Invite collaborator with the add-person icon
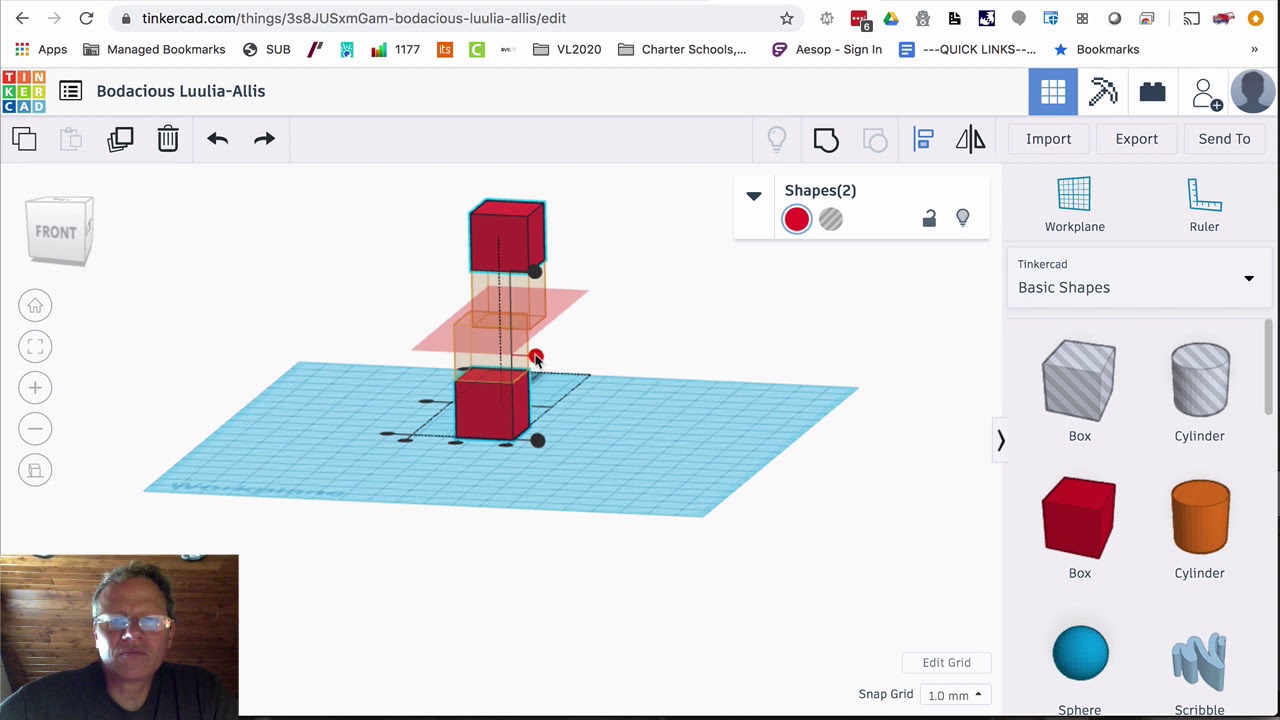Screen dimensions: 1280x720 (1205, 93)
